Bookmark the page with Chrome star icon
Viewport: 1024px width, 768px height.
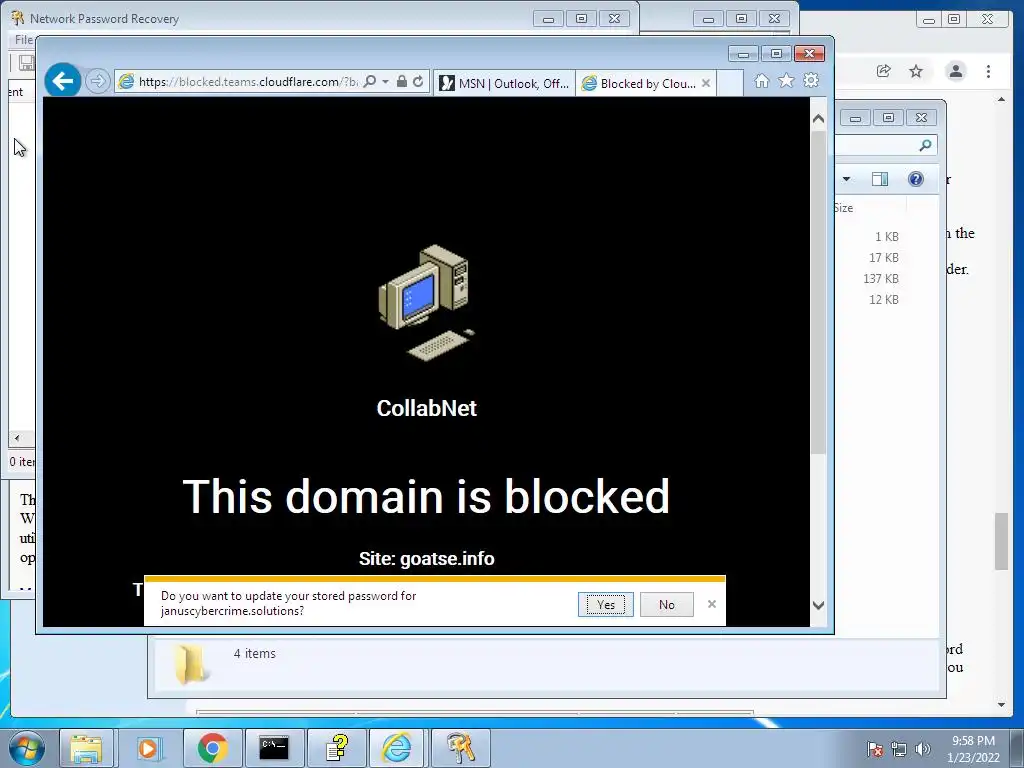pyautogui.click(x=916, y=71)
